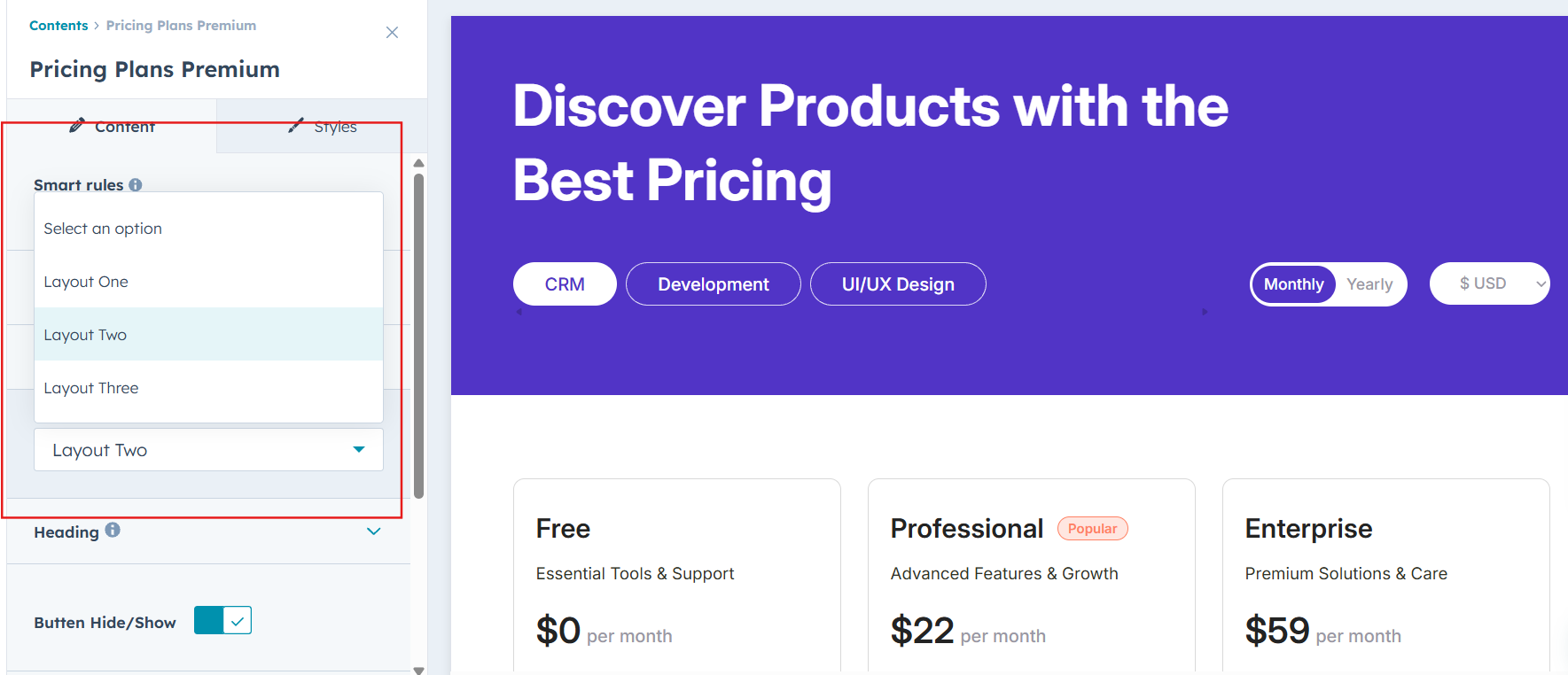Click the Heading info icon

[x=113, y=530]
